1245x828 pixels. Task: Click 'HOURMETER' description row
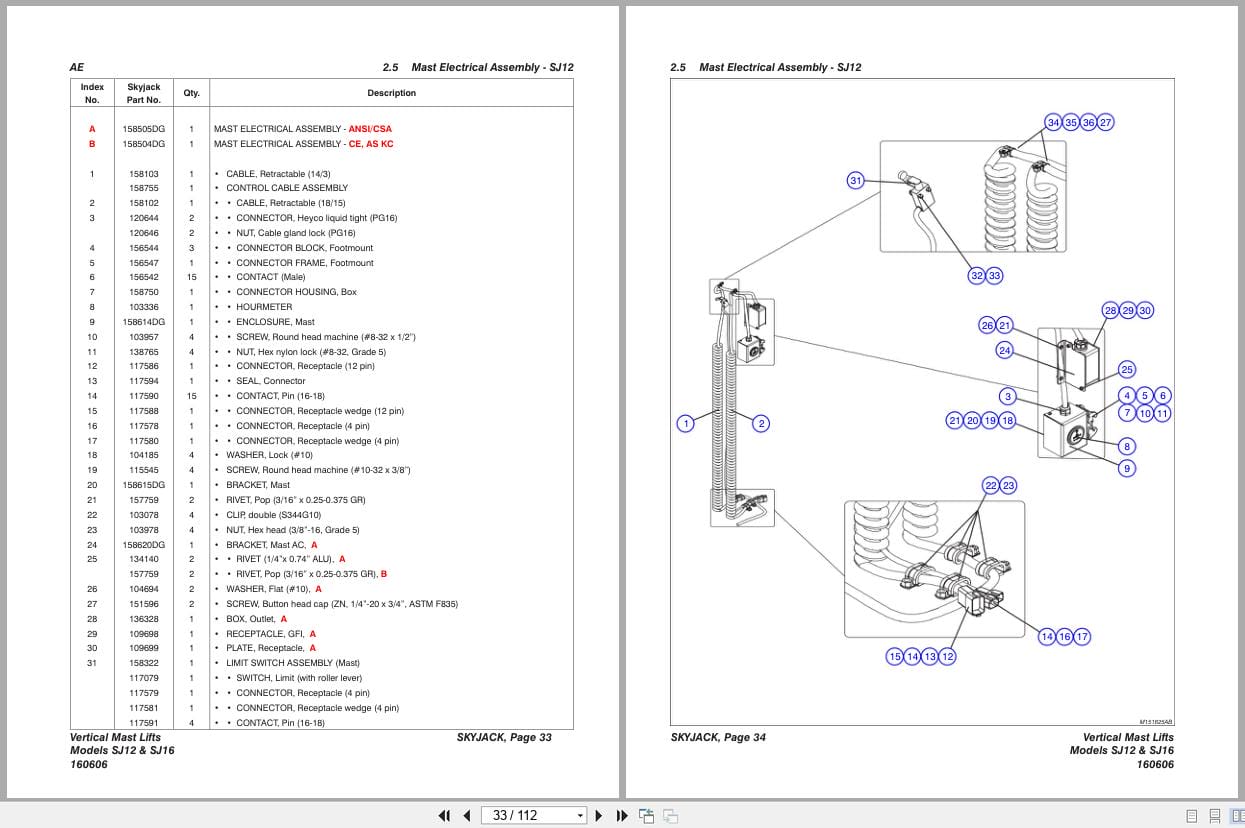click(264, 307)
